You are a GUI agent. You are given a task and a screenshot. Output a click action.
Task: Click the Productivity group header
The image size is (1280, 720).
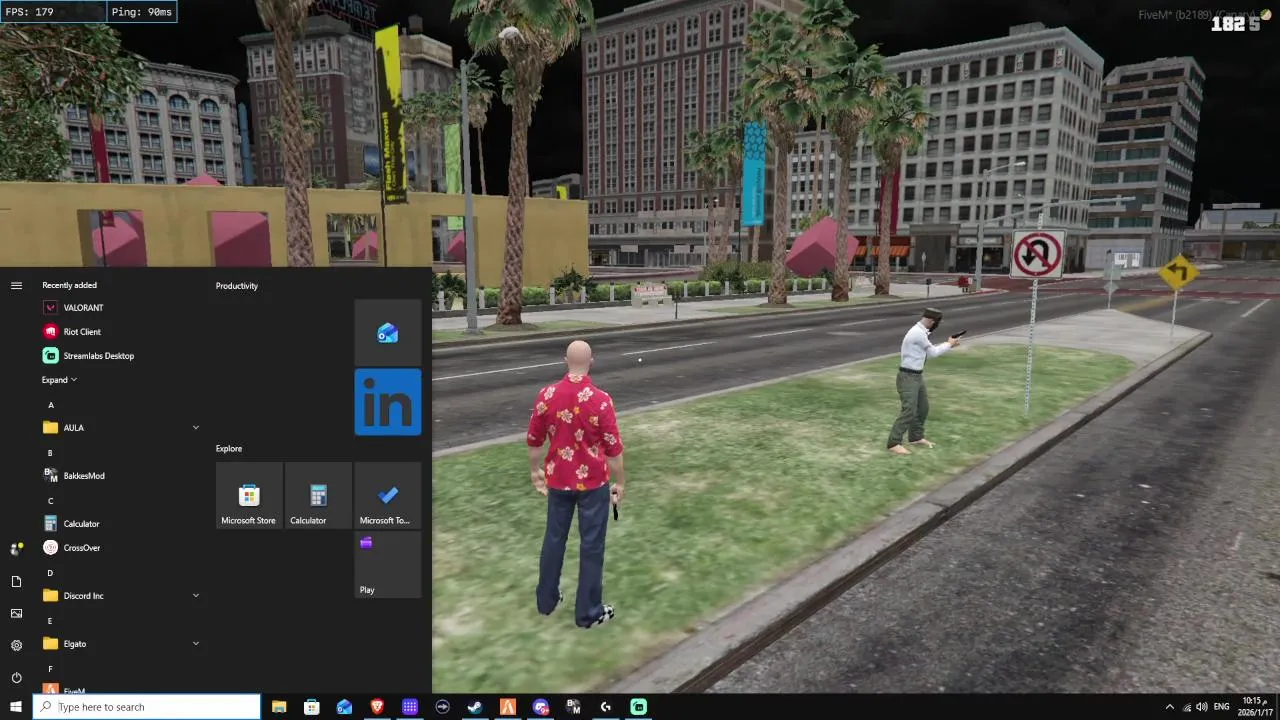pos(237,286)
